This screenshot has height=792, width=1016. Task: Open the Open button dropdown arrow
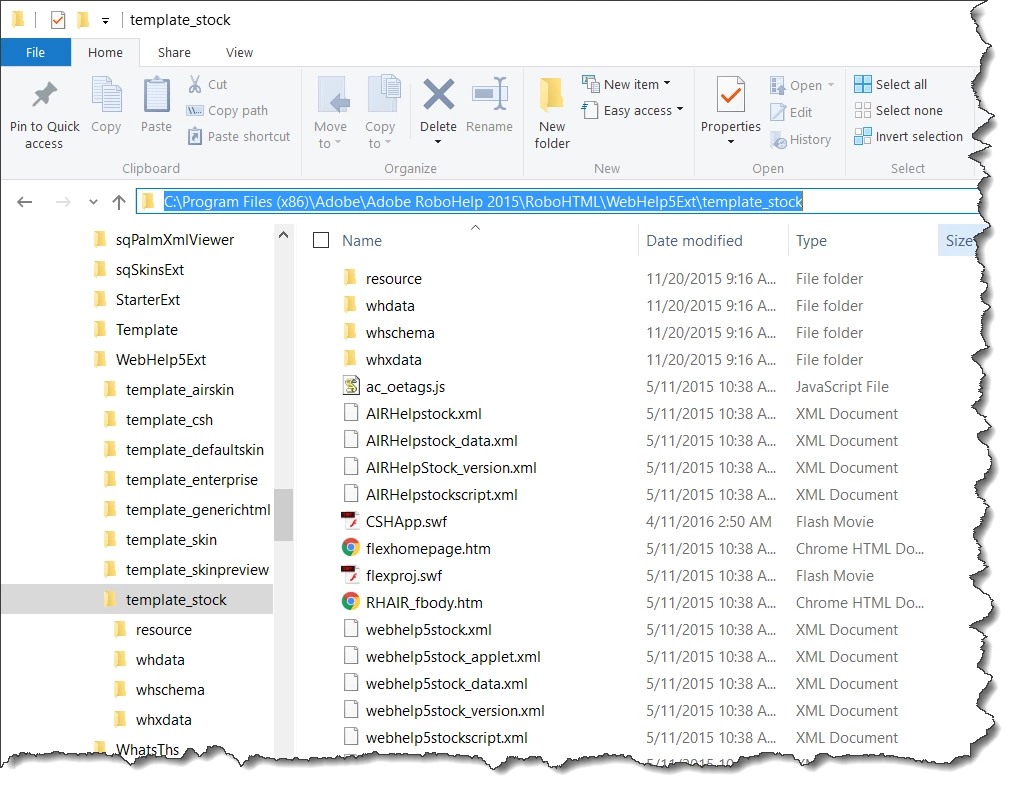[831, 86]
